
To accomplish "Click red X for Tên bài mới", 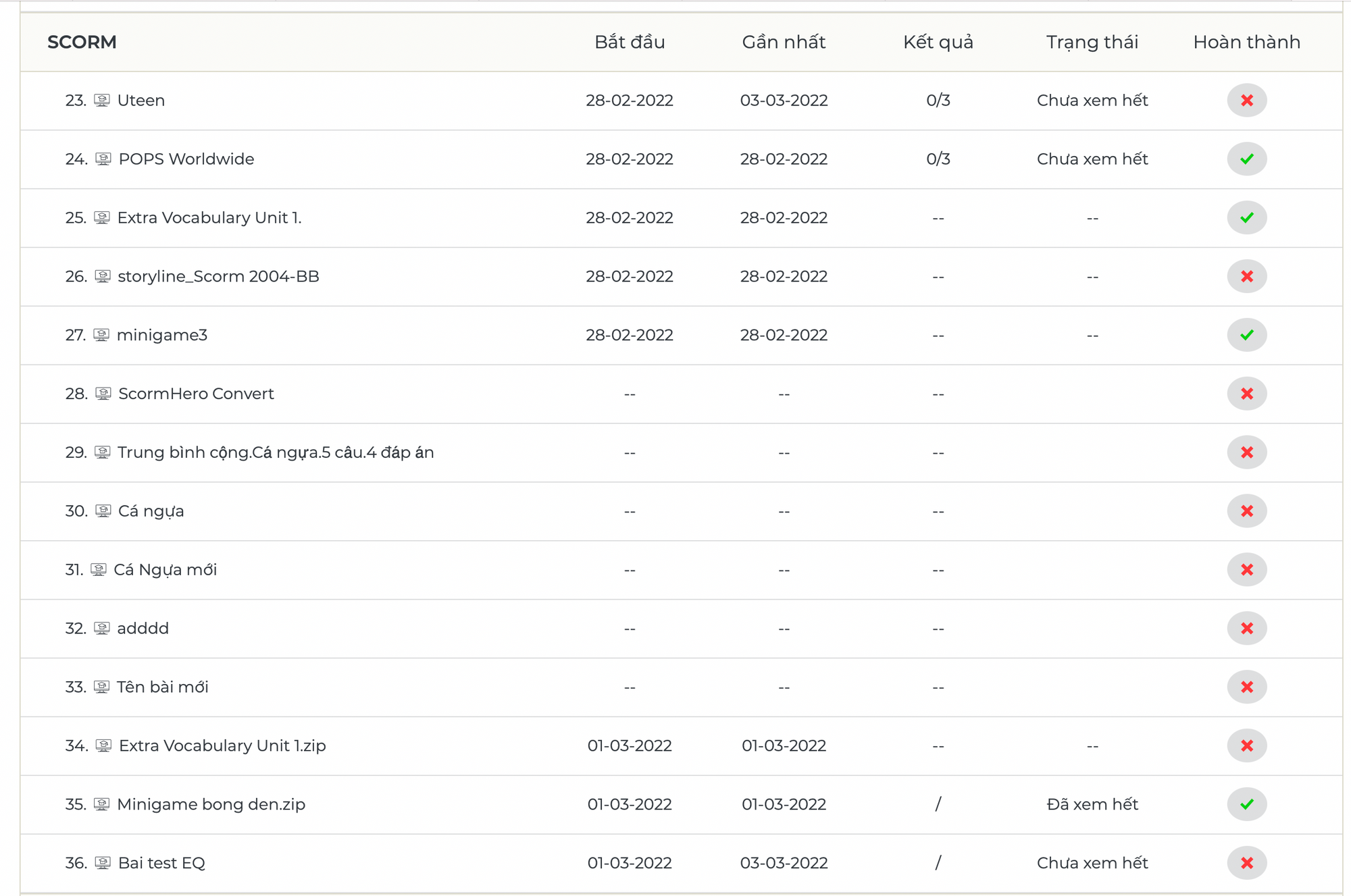I will pos(1246,687).
